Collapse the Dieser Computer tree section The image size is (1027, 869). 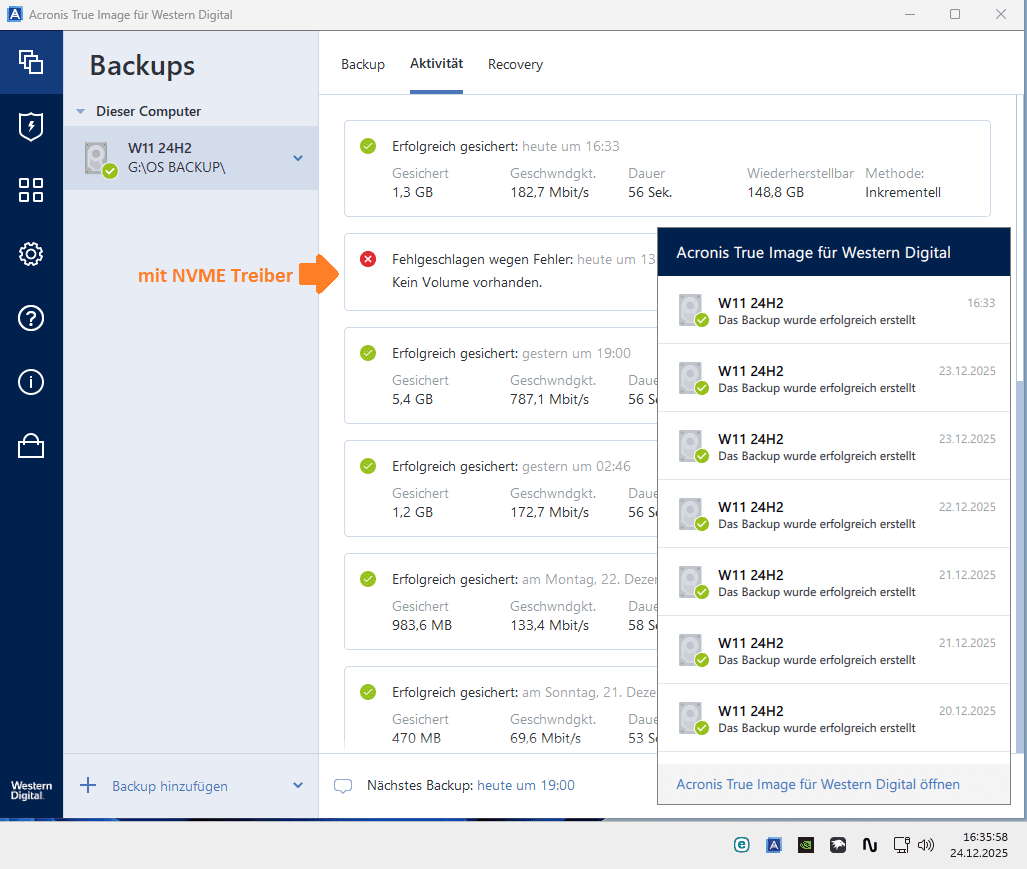pyautogui.click(x=80, y=111)
